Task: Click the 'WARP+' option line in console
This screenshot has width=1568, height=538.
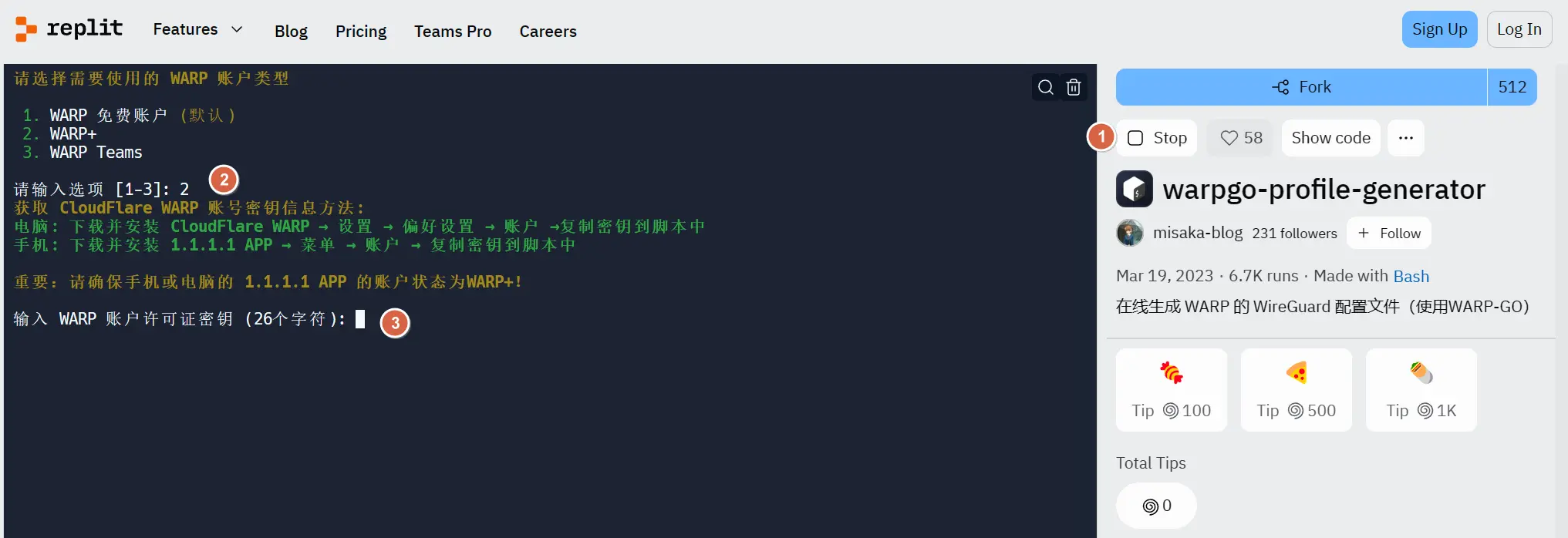Action: [73, 134]
